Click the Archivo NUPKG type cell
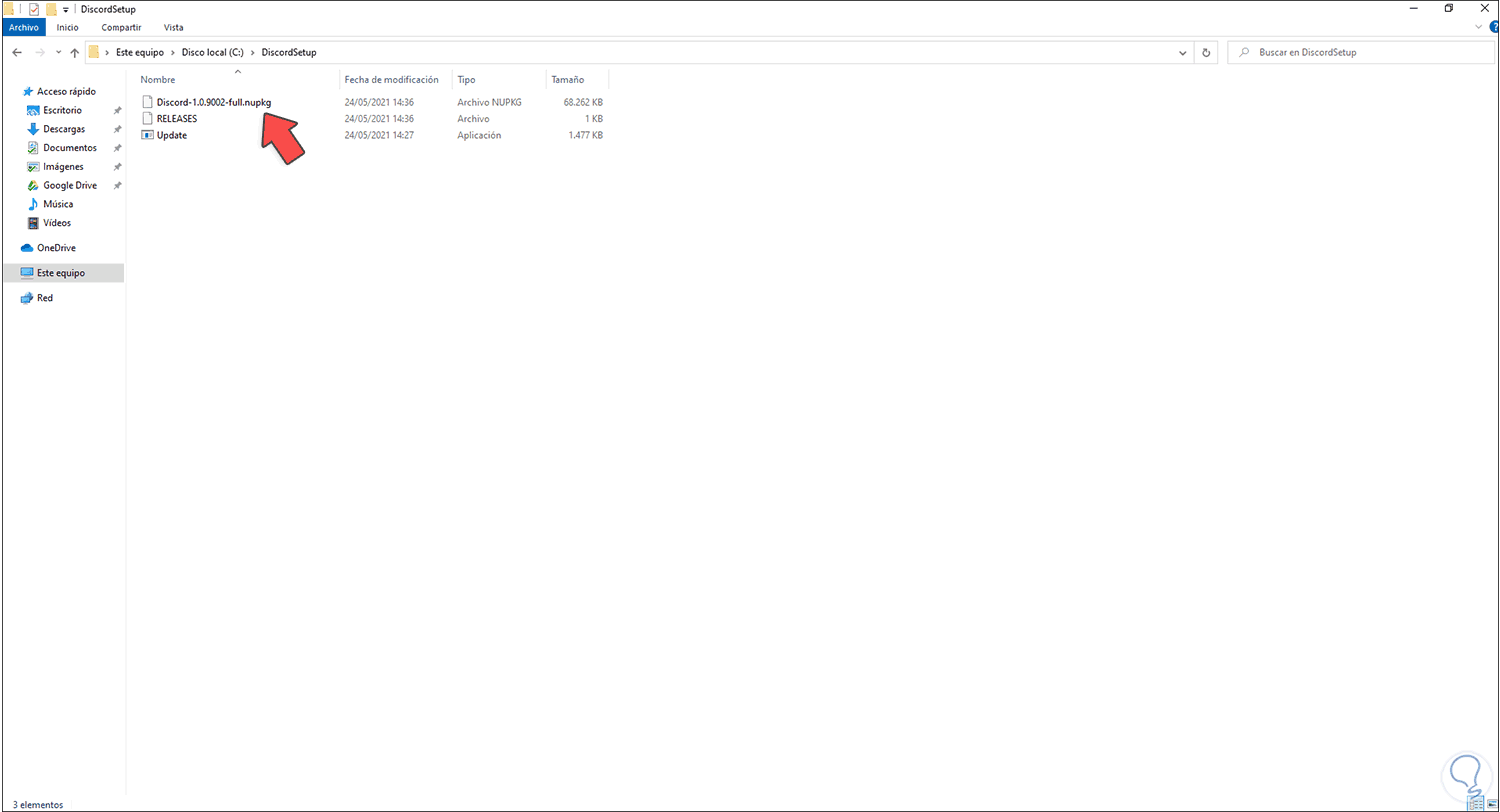The height and width of the screenshot is (812, 1500). pos(489,102)
